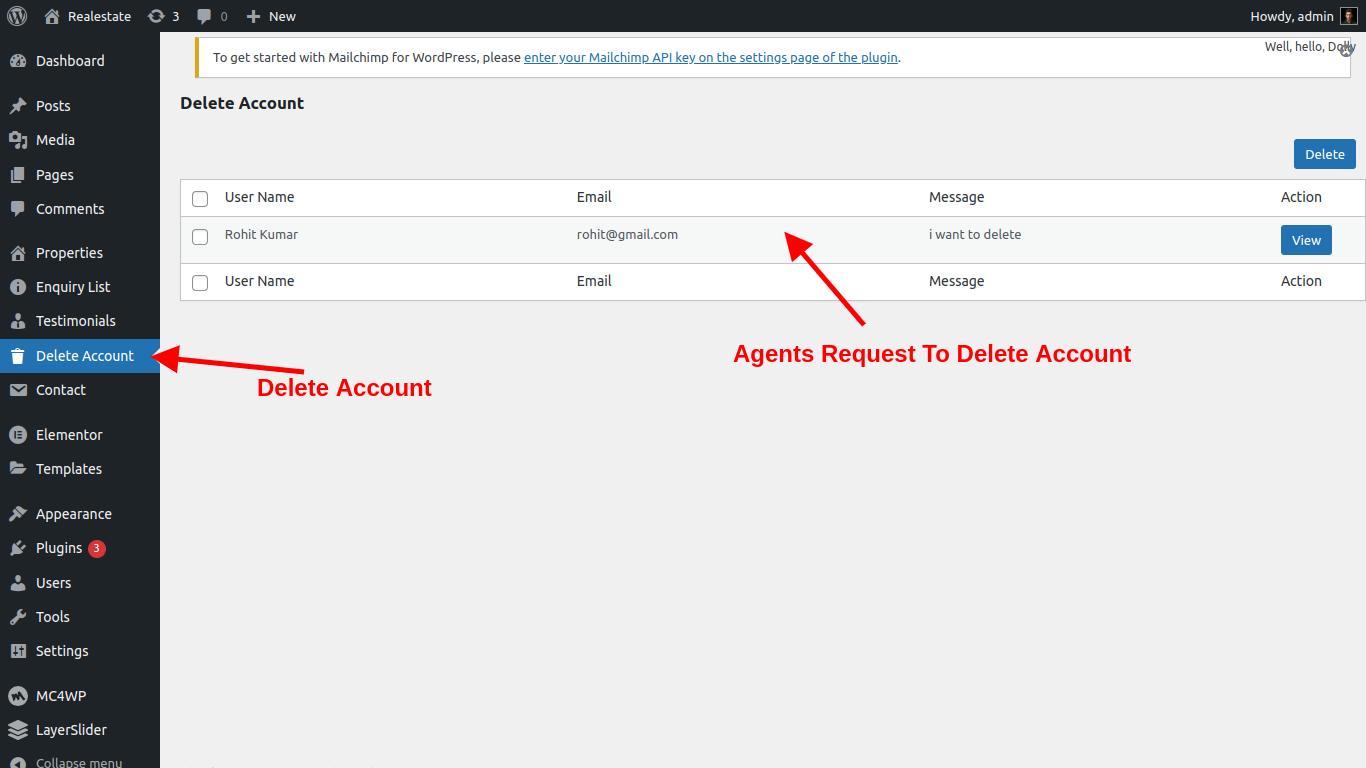This screenshot has width=1366, height=768.
Task: Open the Mailchimp API key settings link
Action: point(710,58)
